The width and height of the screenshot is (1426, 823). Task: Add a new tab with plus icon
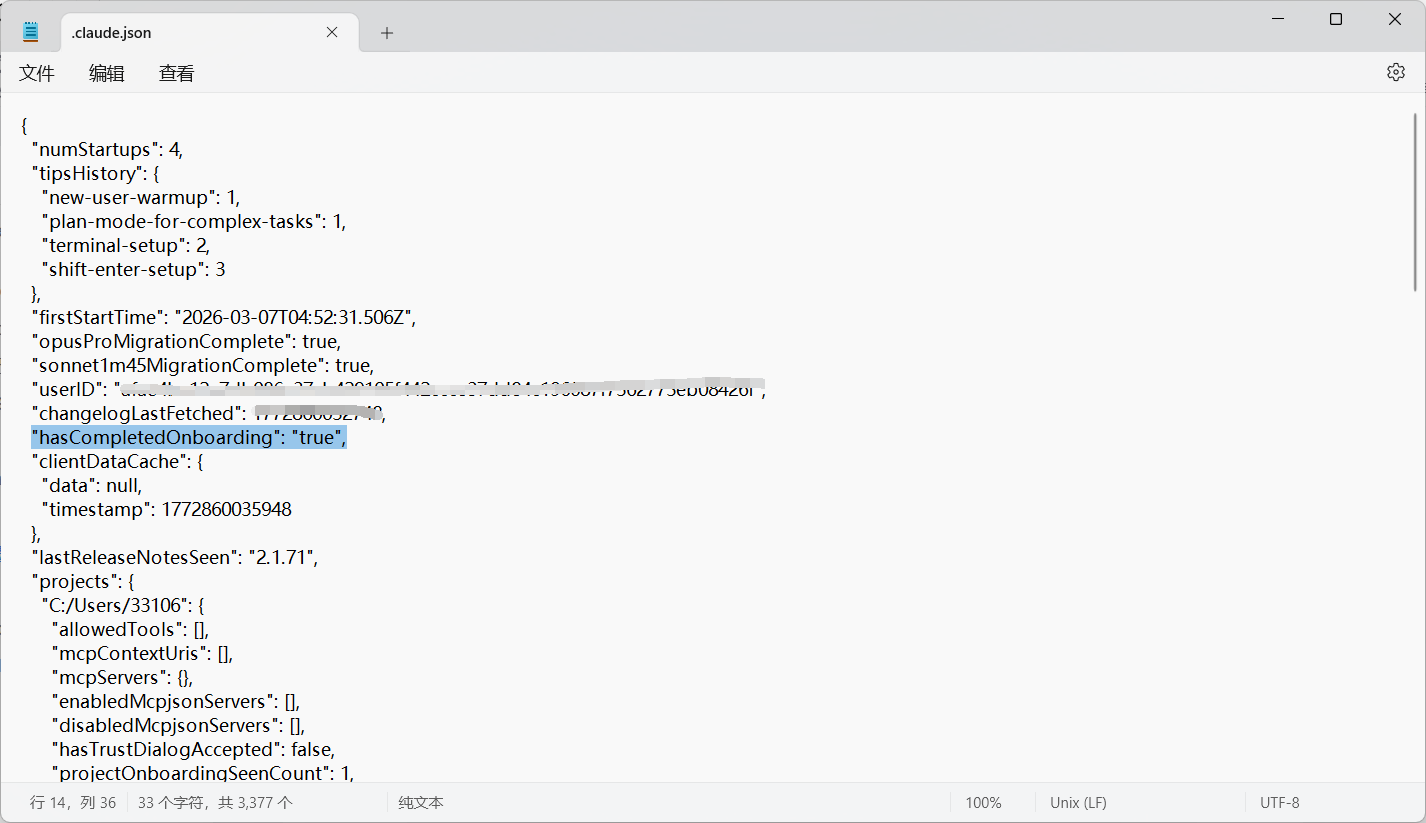click(387, 33)
